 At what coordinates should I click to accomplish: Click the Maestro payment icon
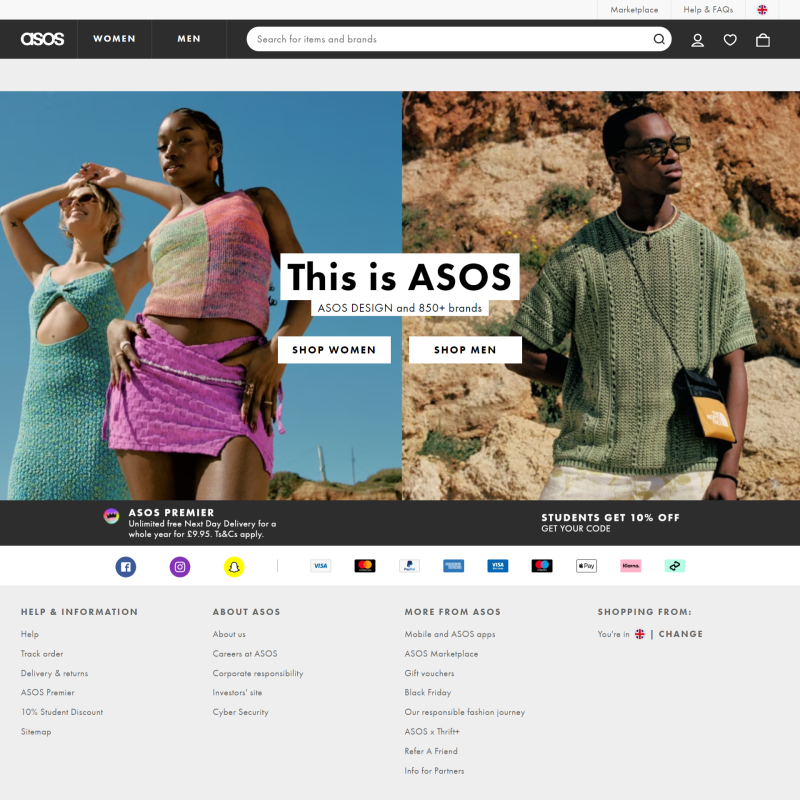542,566
